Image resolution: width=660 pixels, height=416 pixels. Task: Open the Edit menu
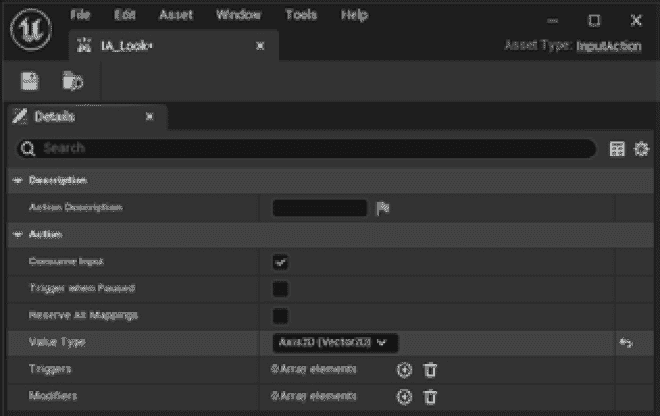tap(125, 15)
